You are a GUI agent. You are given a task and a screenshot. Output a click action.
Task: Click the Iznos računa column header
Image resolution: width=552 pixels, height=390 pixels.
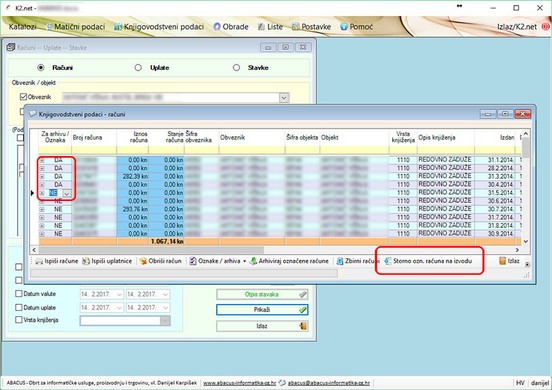tap(132, 137)
